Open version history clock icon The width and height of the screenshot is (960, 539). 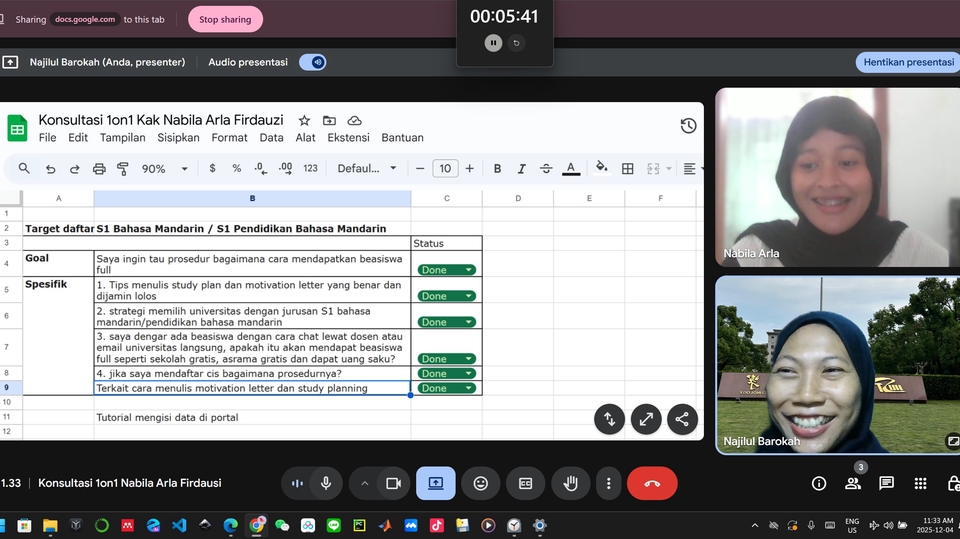click(688, 126)
